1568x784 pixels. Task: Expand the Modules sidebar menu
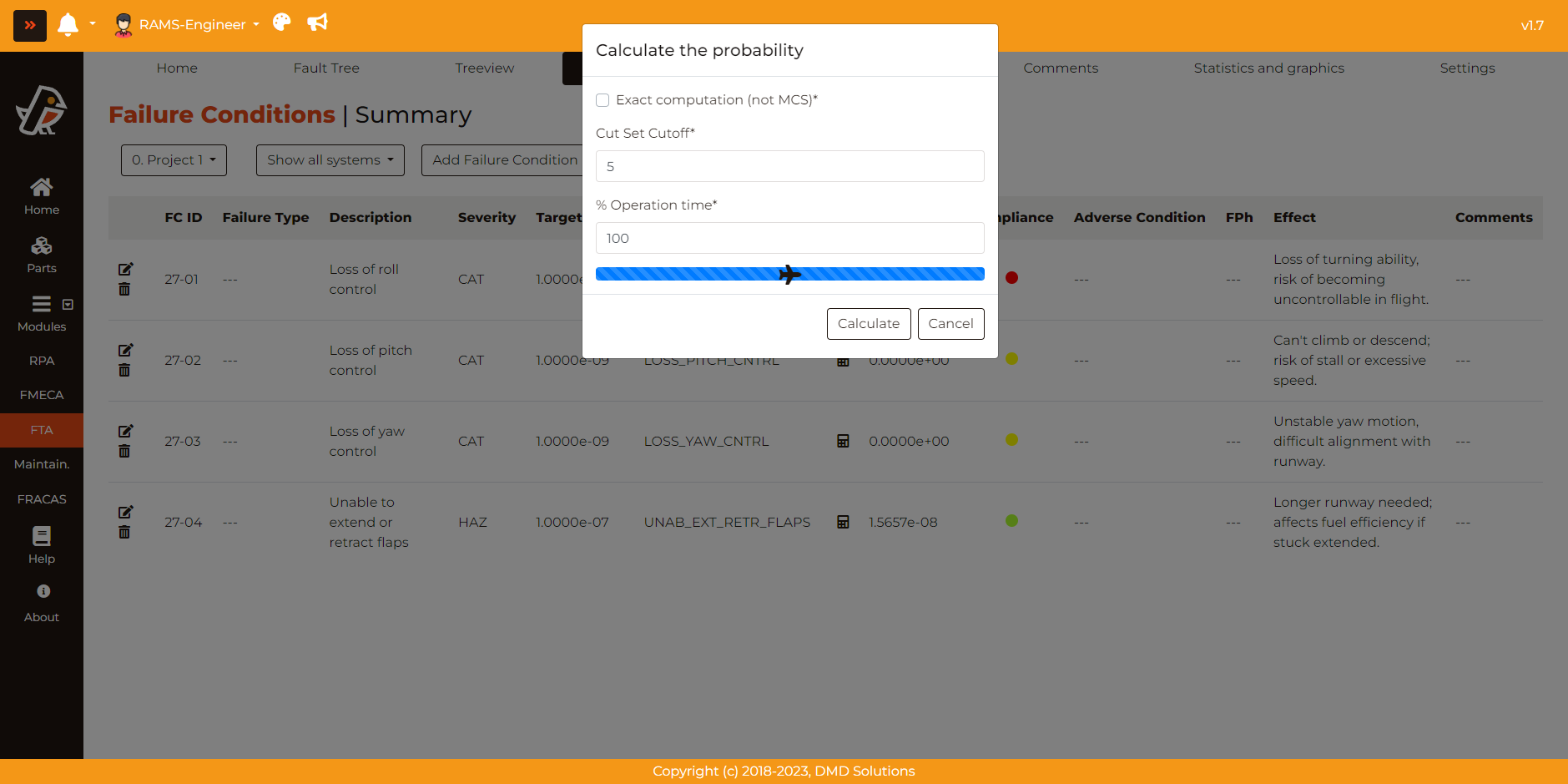click(42, 313)
